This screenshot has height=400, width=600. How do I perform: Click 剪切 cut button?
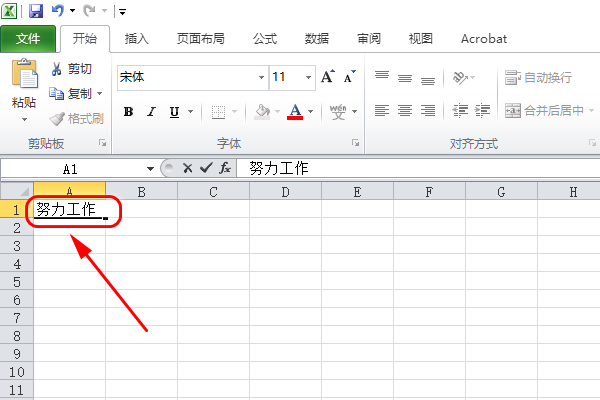point(72,69)
